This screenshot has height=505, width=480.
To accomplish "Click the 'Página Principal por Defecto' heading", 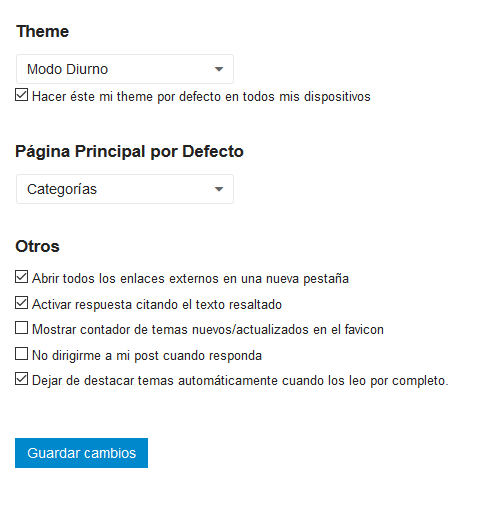I will 129,152.
